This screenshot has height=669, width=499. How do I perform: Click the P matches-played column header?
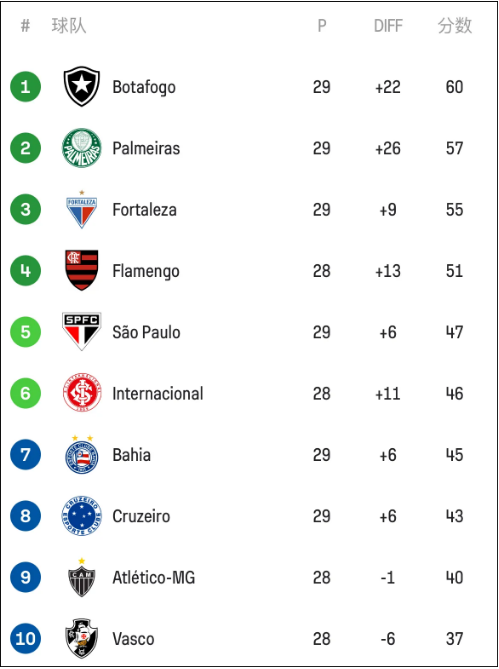pyautogui.click(x=322, y=26)
